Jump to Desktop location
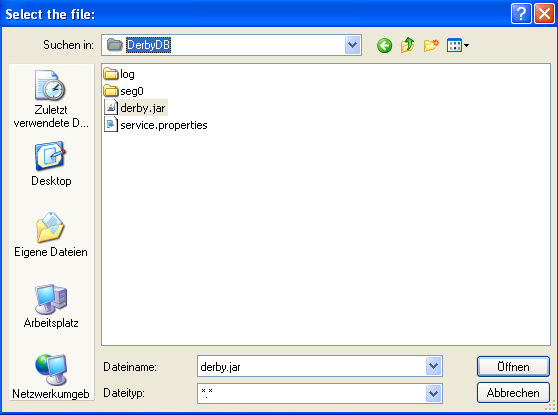Viewport: 558px width, 415px height. 51,164
